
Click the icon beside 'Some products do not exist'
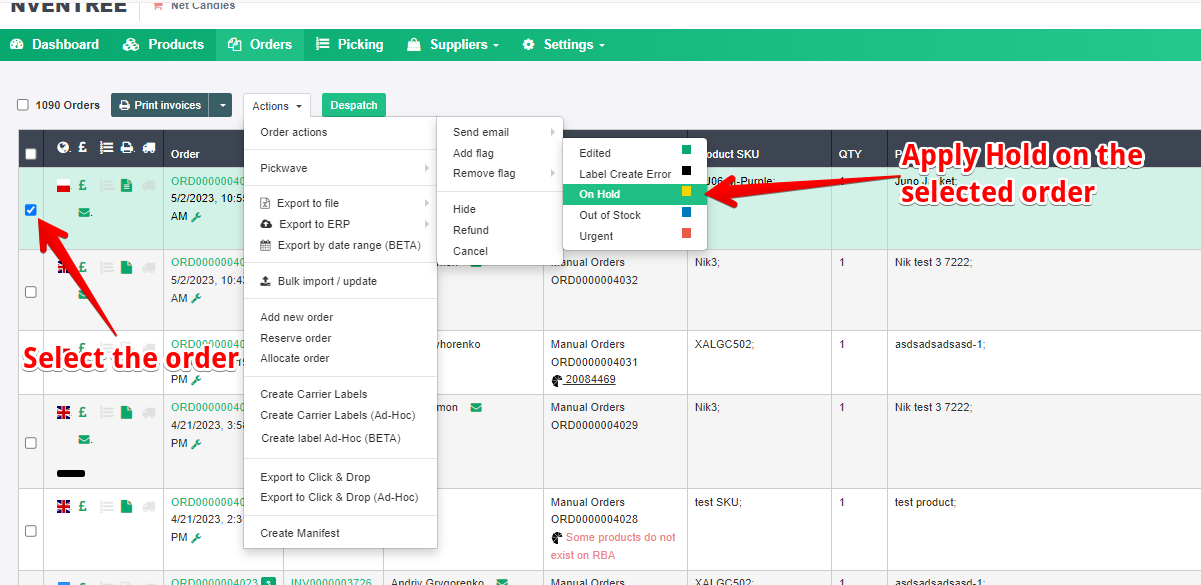tap(557, 538)
